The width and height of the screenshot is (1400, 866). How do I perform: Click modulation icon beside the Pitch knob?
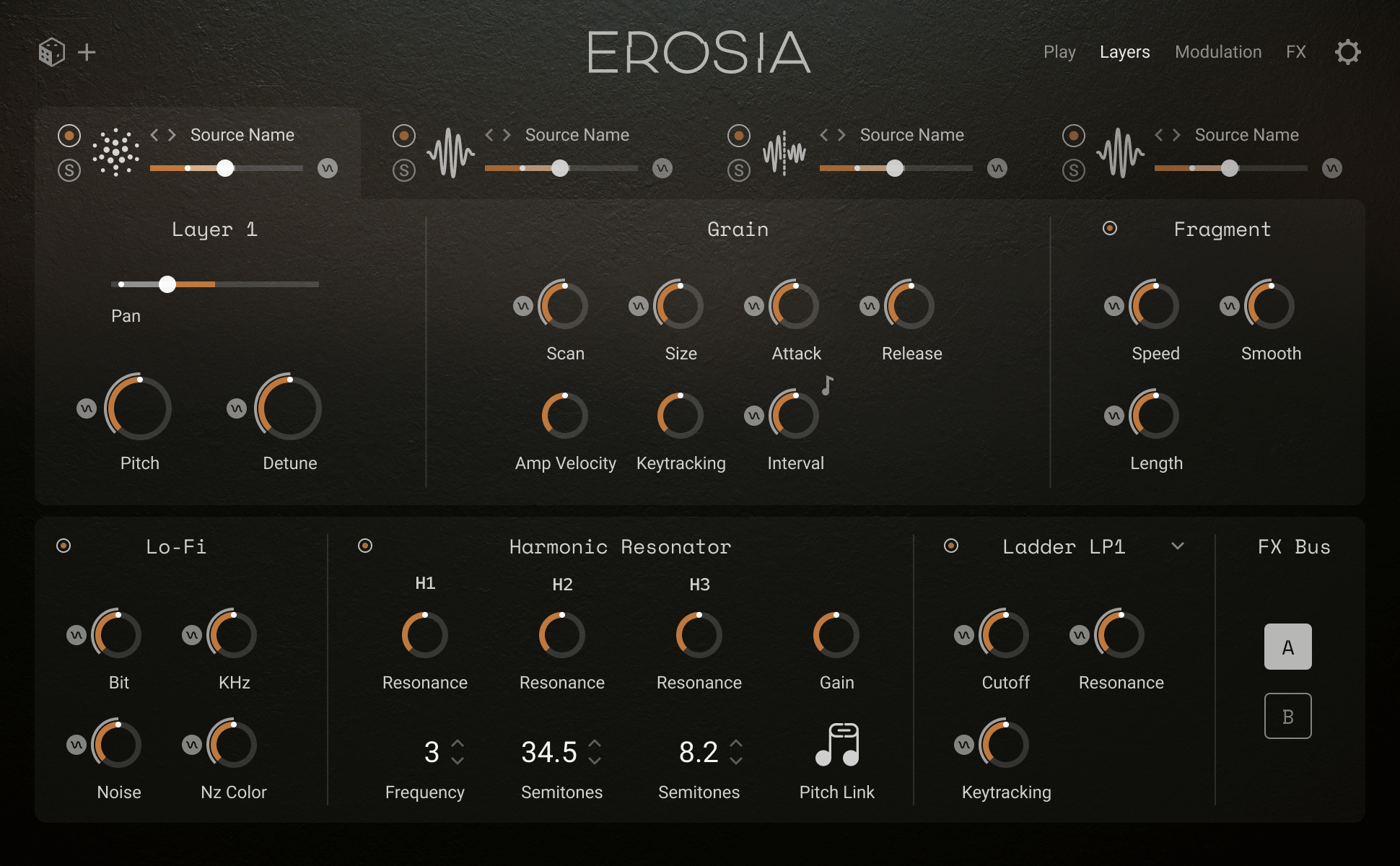[87, 408]
